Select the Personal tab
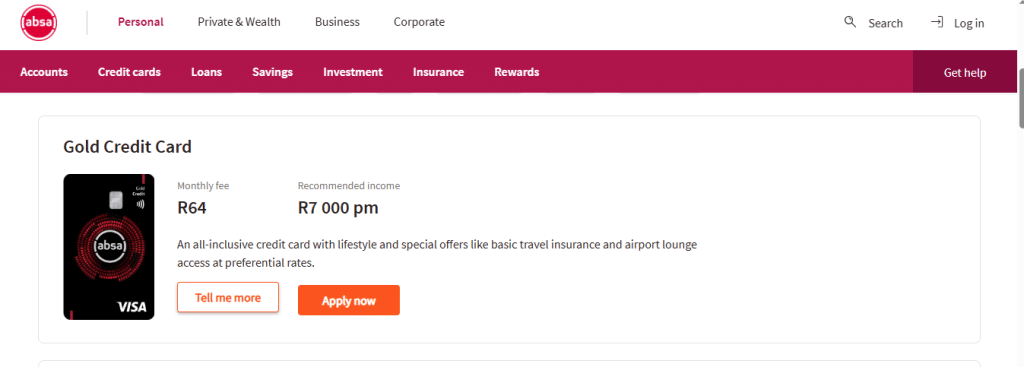This screenshot has width=1024, height=367. pyautogui.click(x=140, y=22)
